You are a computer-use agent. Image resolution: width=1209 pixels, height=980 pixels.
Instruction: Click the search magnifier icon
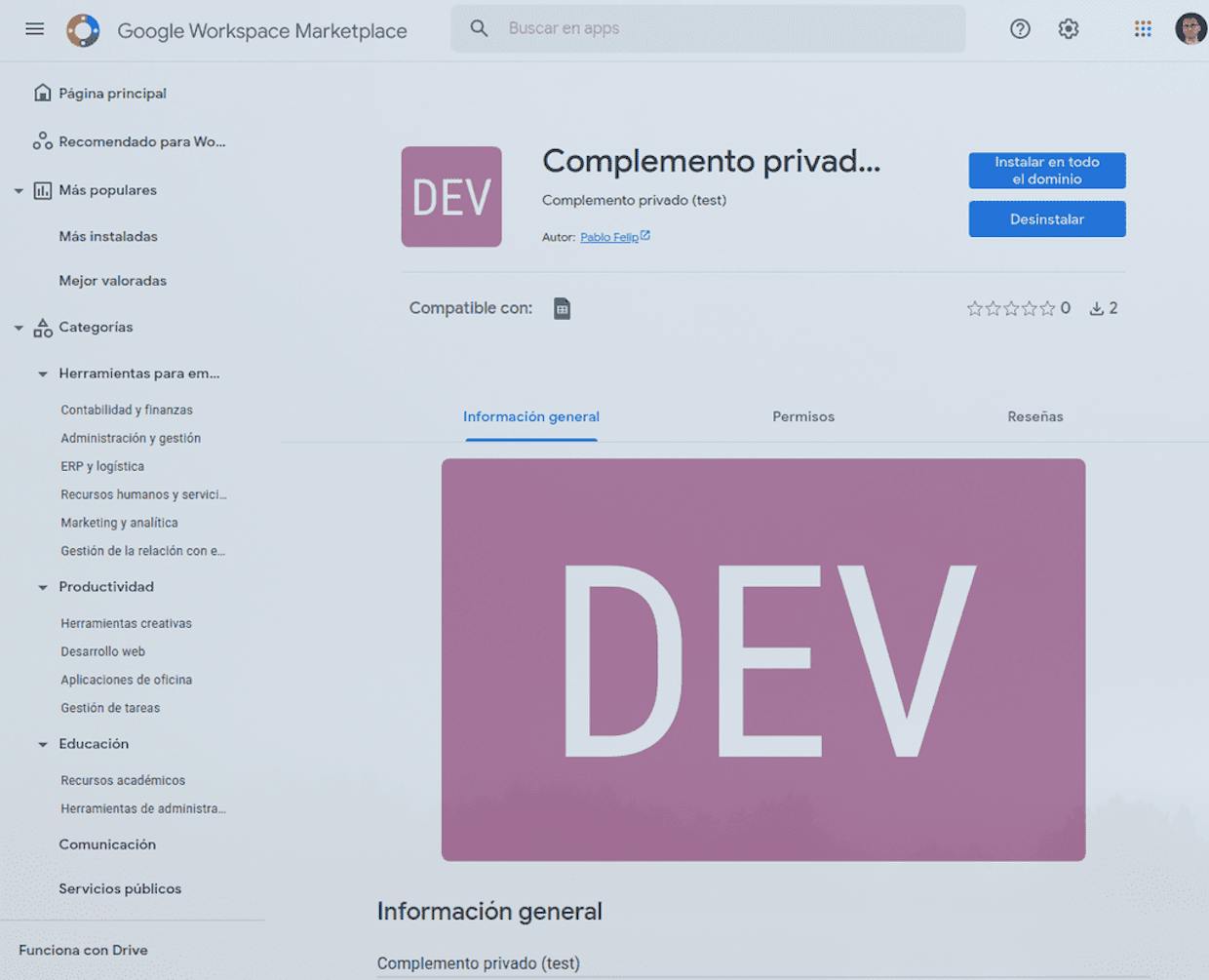[x=479, y=28]
